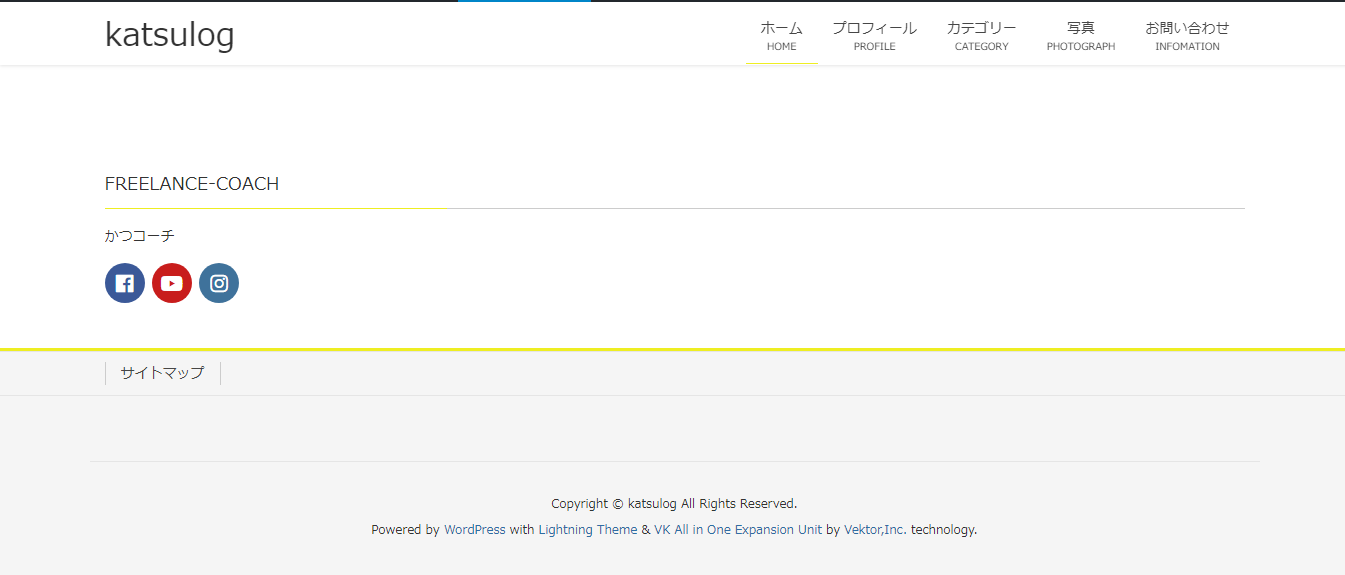1345x575 pixels.
Task: Follow the Lightning Theme link
Action: (588, 530)
